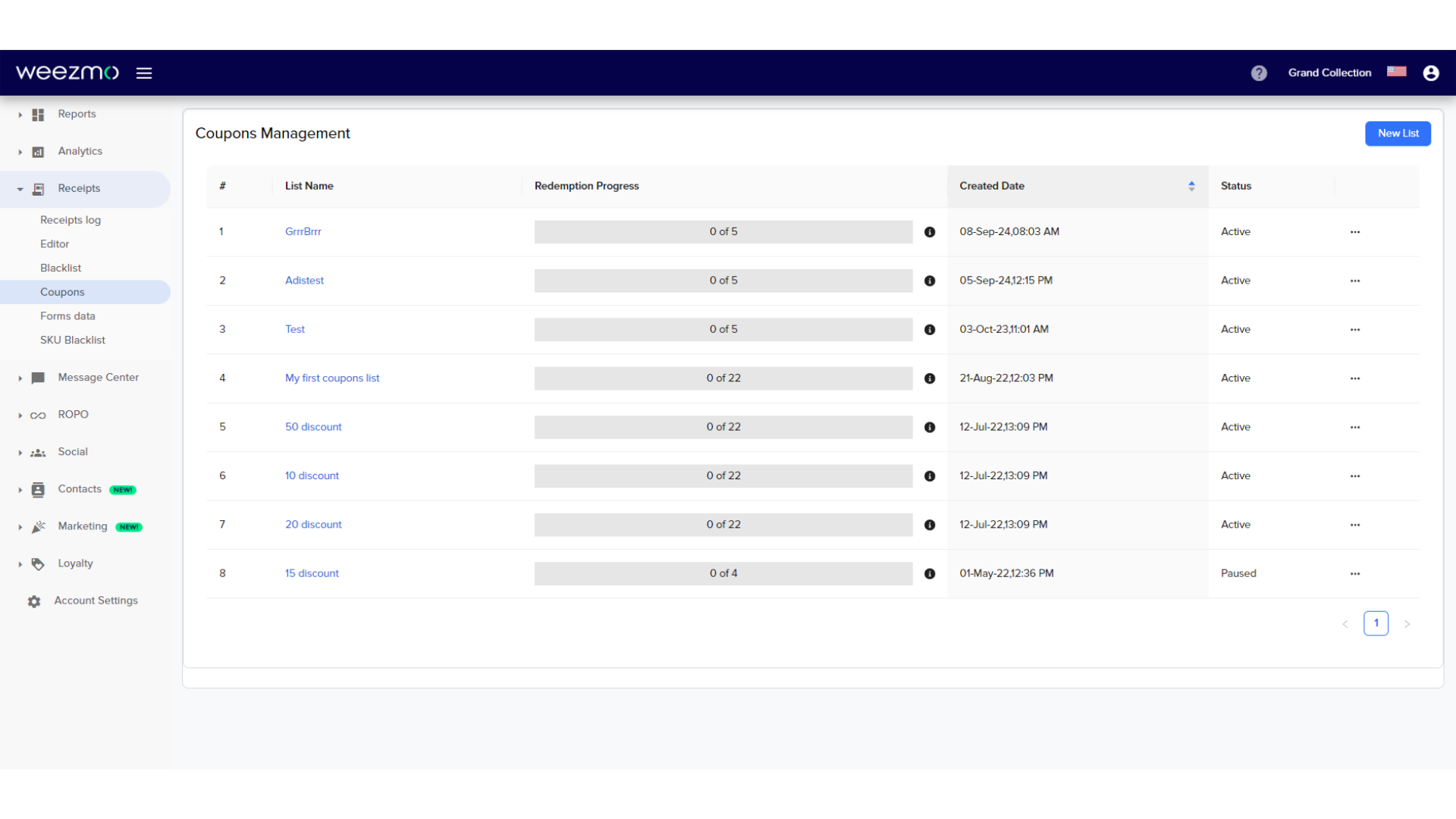
Task: Click the Receipts icon in sidebar
Action: pyautogui.click(x=37, y=188)
